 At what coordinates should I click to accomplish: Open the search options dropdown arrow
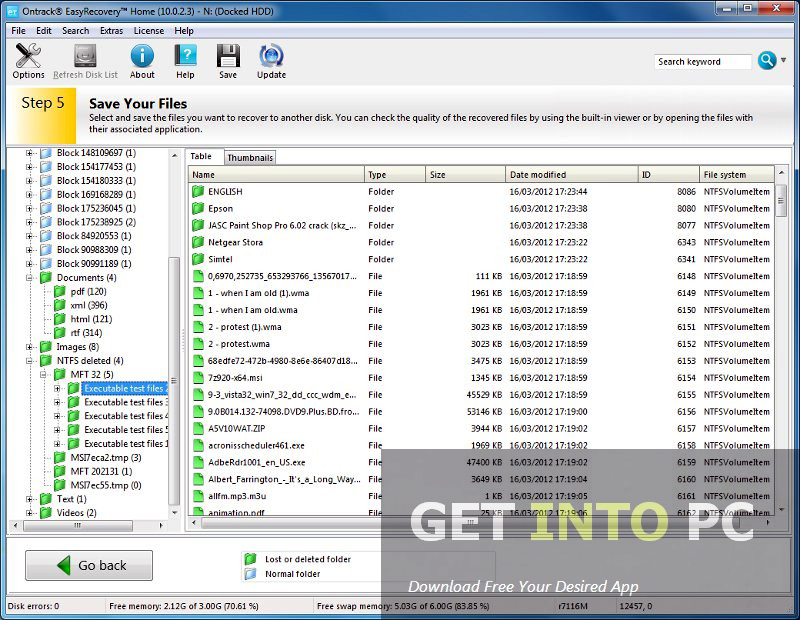pyautogui.click(x=783, y=61)
